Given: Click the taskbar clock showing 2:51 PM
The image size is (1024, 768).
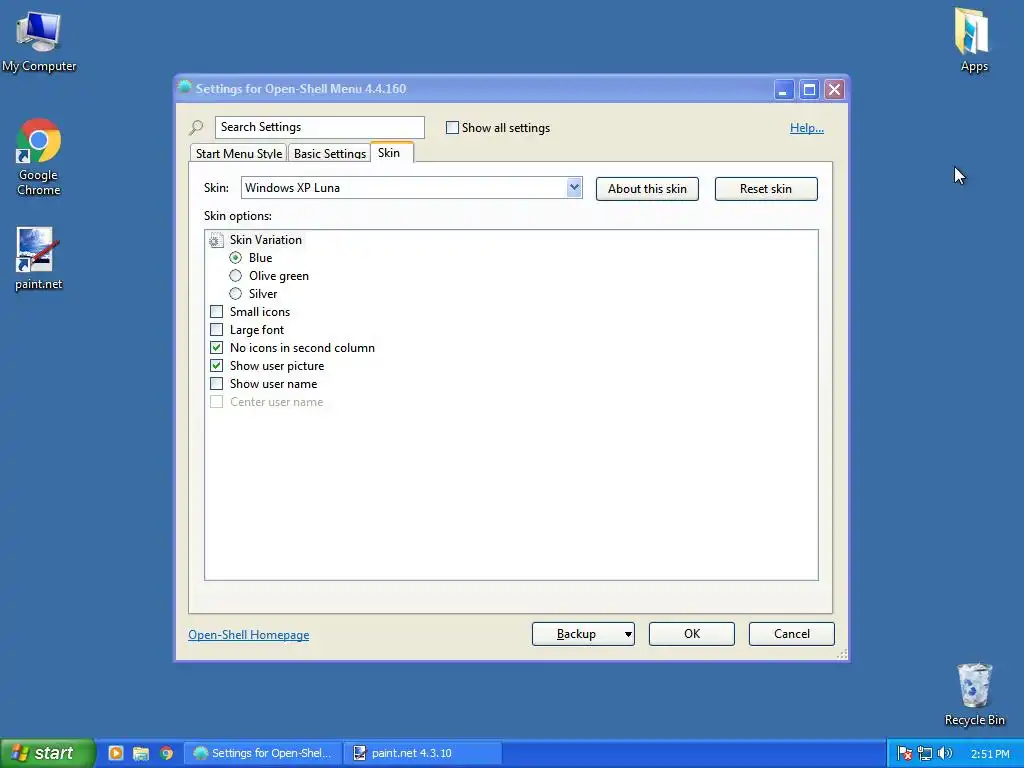Looking at the screenshot, I should 990,754.
